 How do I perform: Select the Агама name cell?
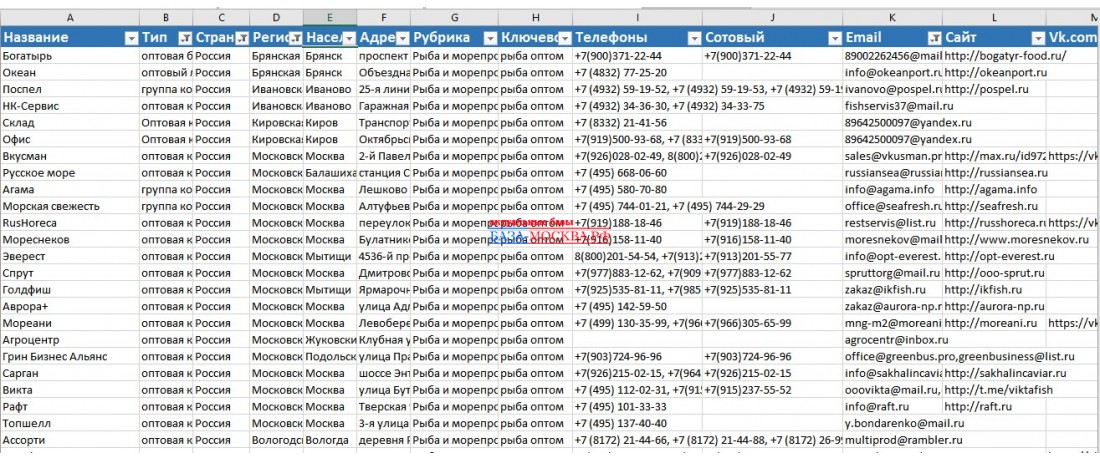click(69, 189)
